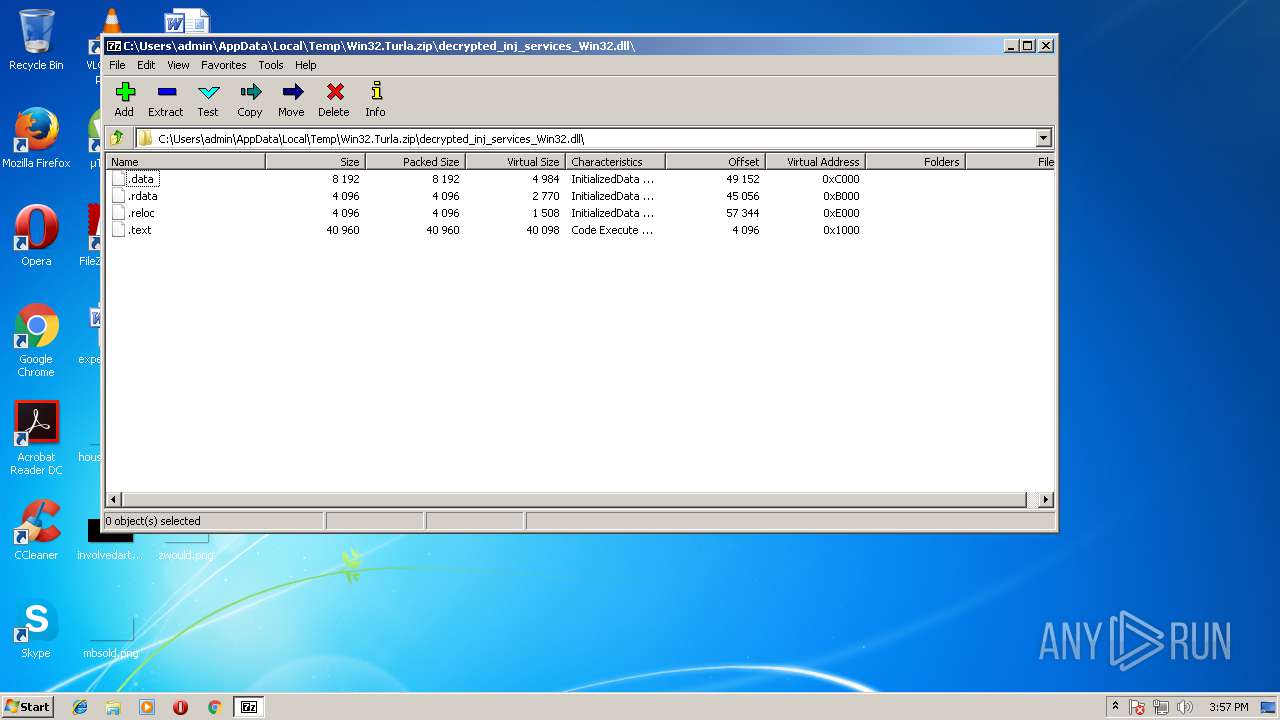
Task: Click the horizontal scrollbar left arrow
Action: (114, 499)
